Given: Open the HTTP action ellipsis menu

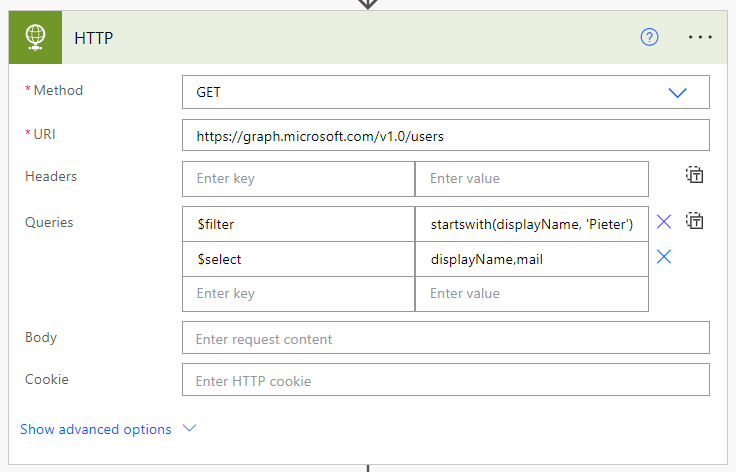Looking at the screenshot, I should click(700, 37).
